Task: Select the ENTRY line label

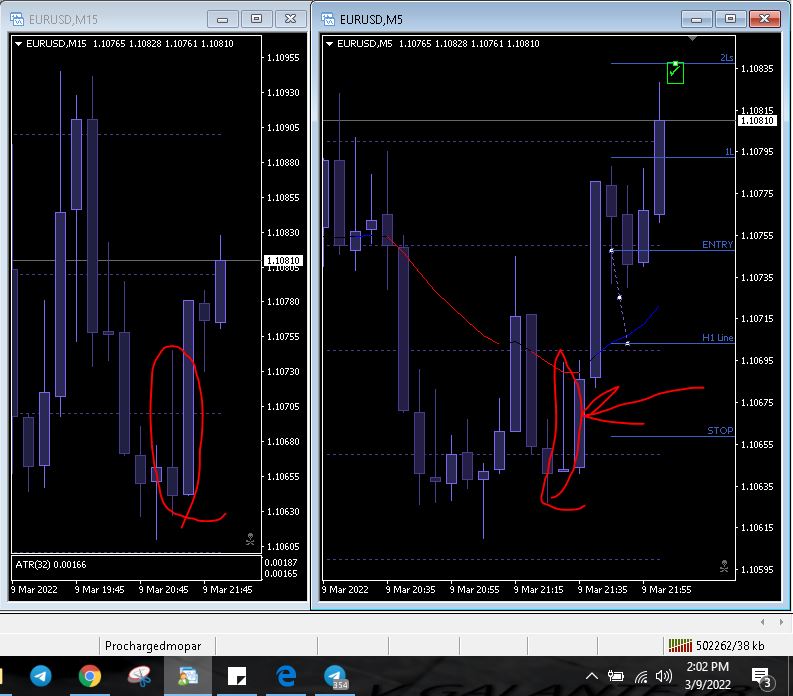Action: 717,245
